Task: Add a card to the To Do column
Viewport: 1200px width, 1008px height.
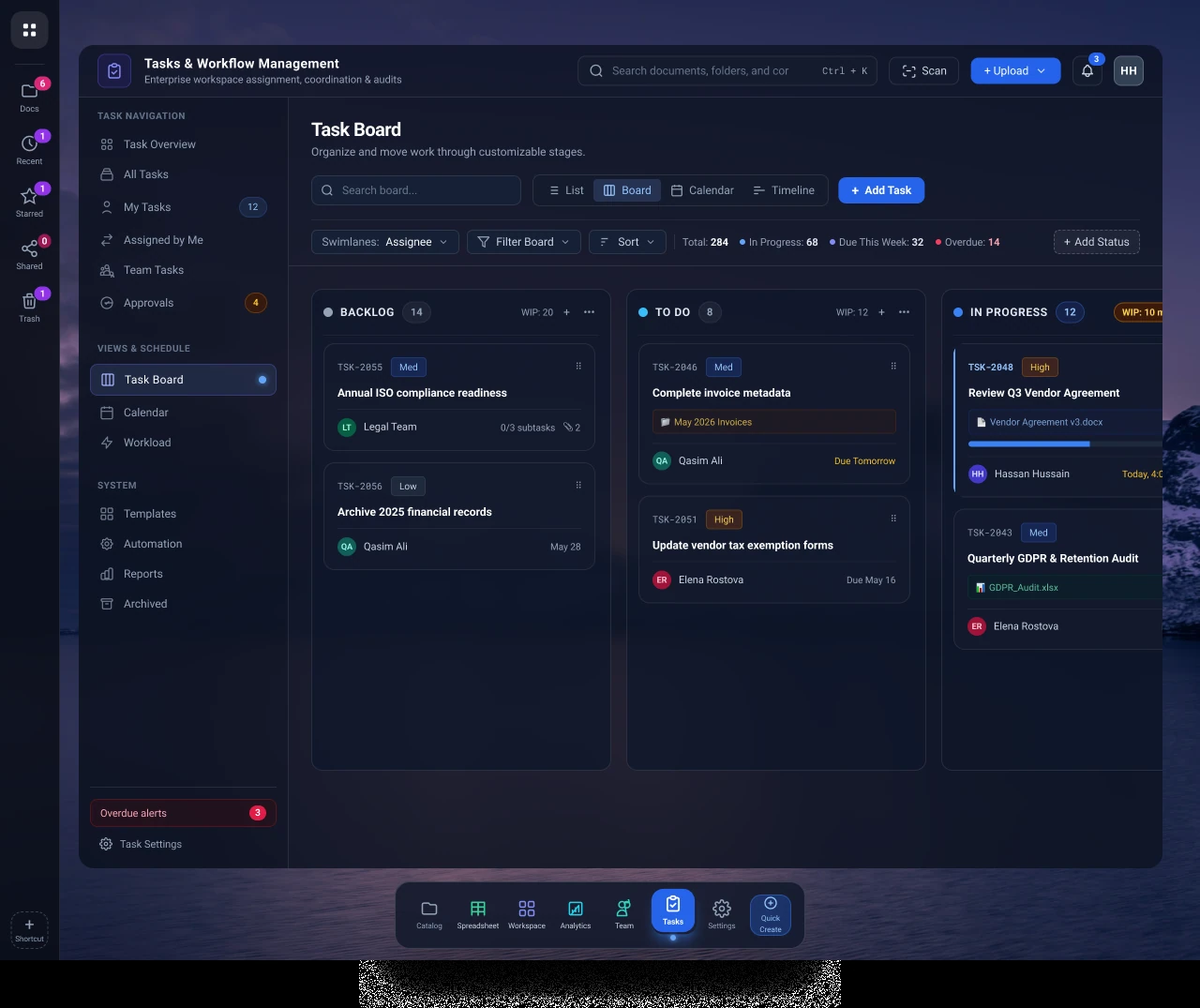Action: pyautogui.click(x=881, y=312)
